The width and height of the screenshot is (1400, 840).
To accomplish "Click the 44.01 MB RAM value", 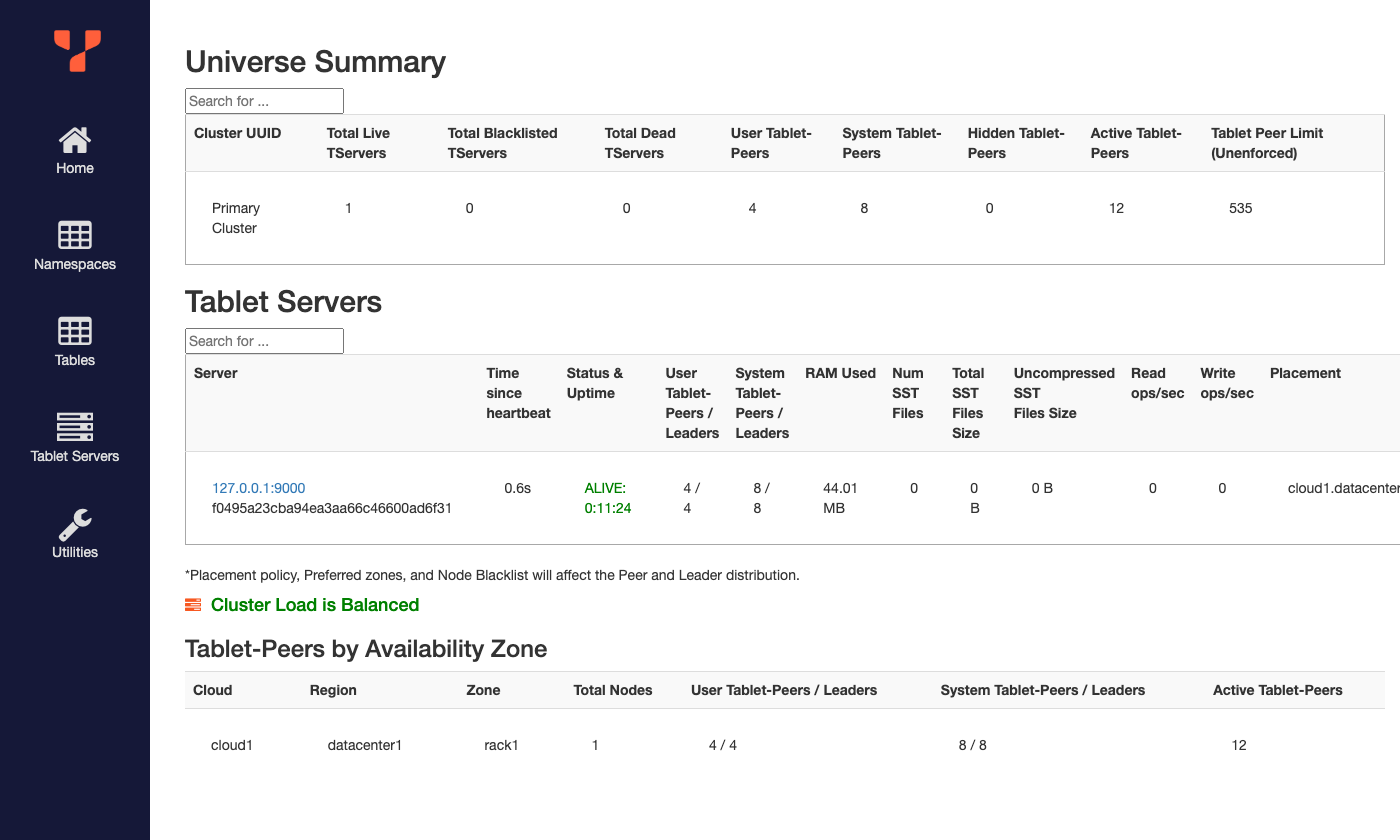I will [841, 498].
